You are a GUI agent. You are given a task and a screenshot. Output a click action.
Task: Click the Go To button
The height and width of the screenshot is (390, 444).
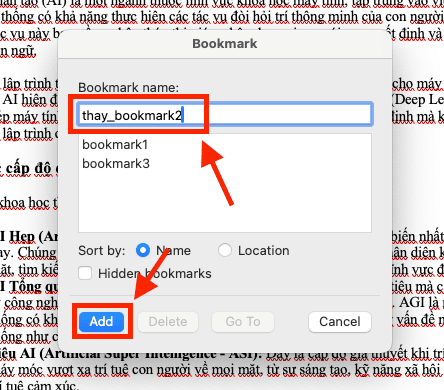click(x=243, y=322)
